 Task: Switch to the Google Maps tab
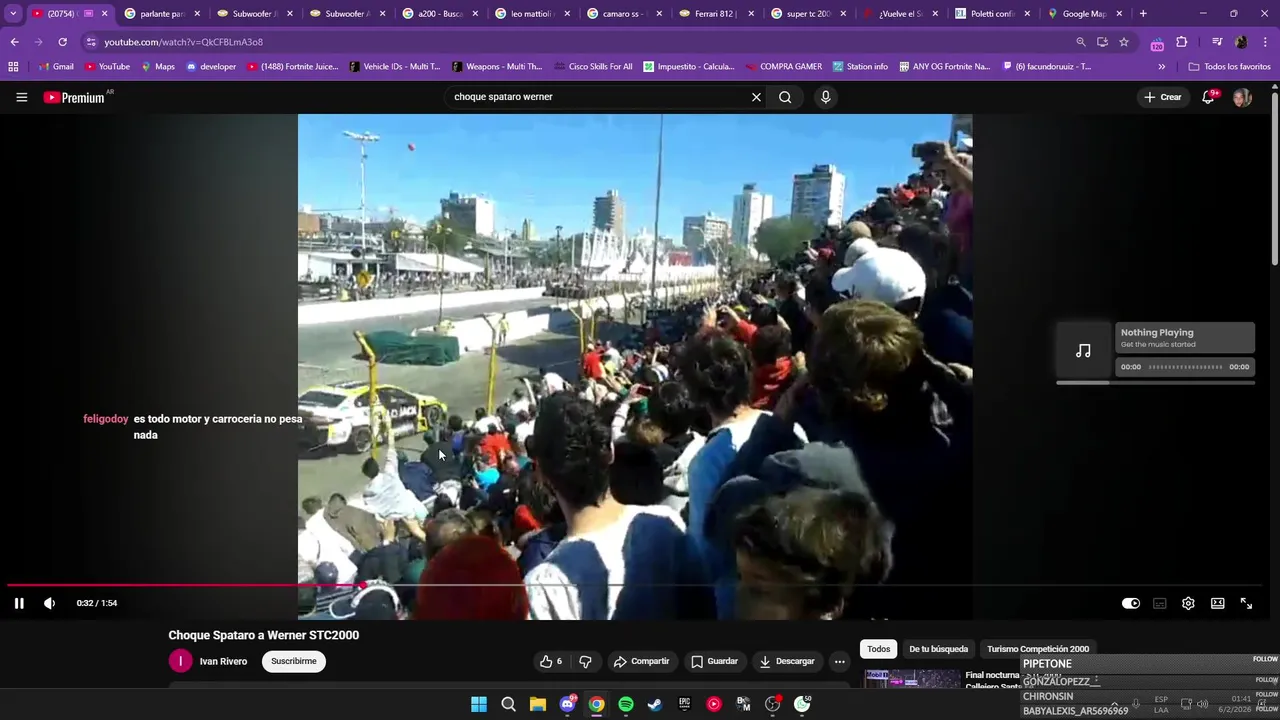[1085, 14]
